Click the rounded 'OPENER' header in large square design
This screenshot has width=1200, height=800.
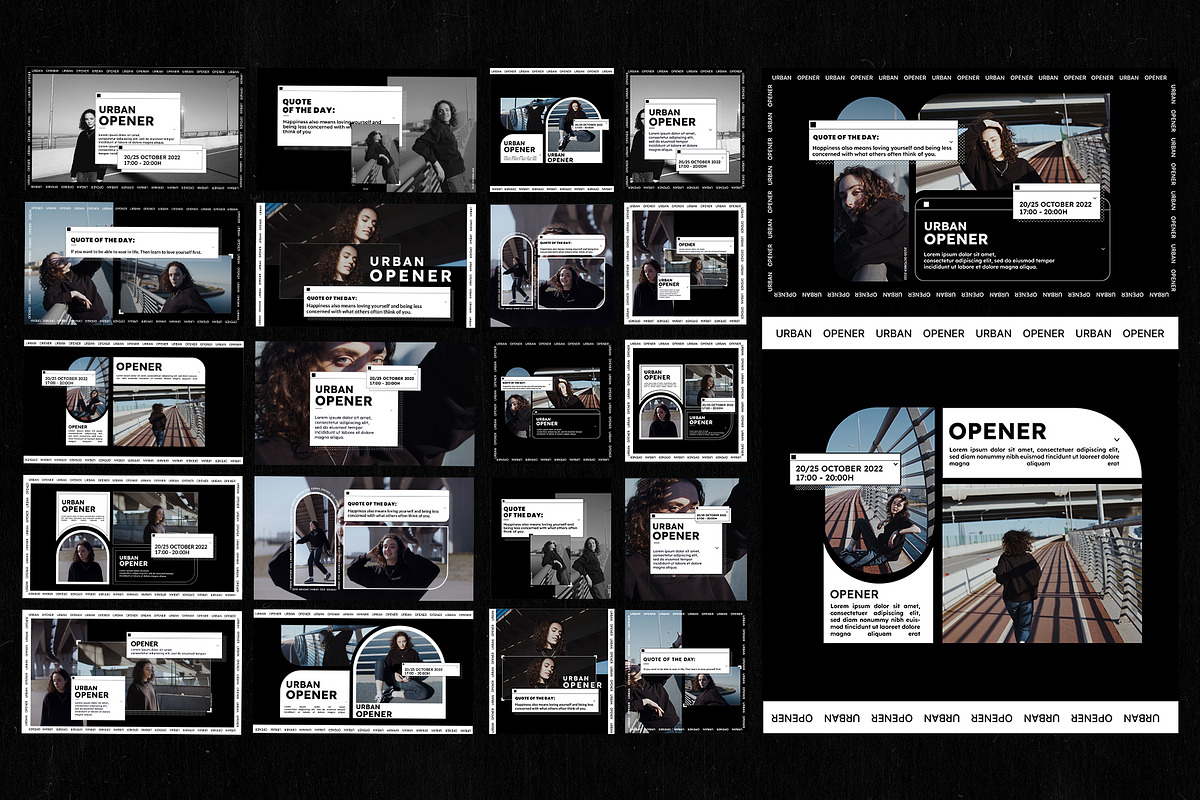1042,442
